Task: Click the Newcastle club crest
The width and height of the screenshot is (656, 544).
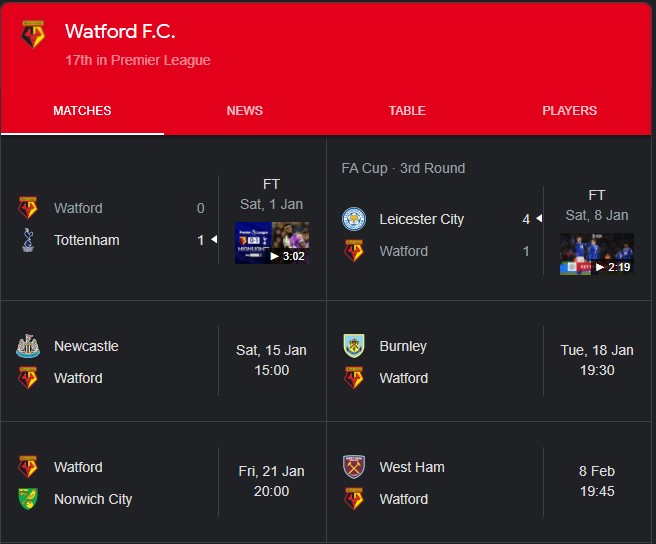Action: click(x=28, y=346)
